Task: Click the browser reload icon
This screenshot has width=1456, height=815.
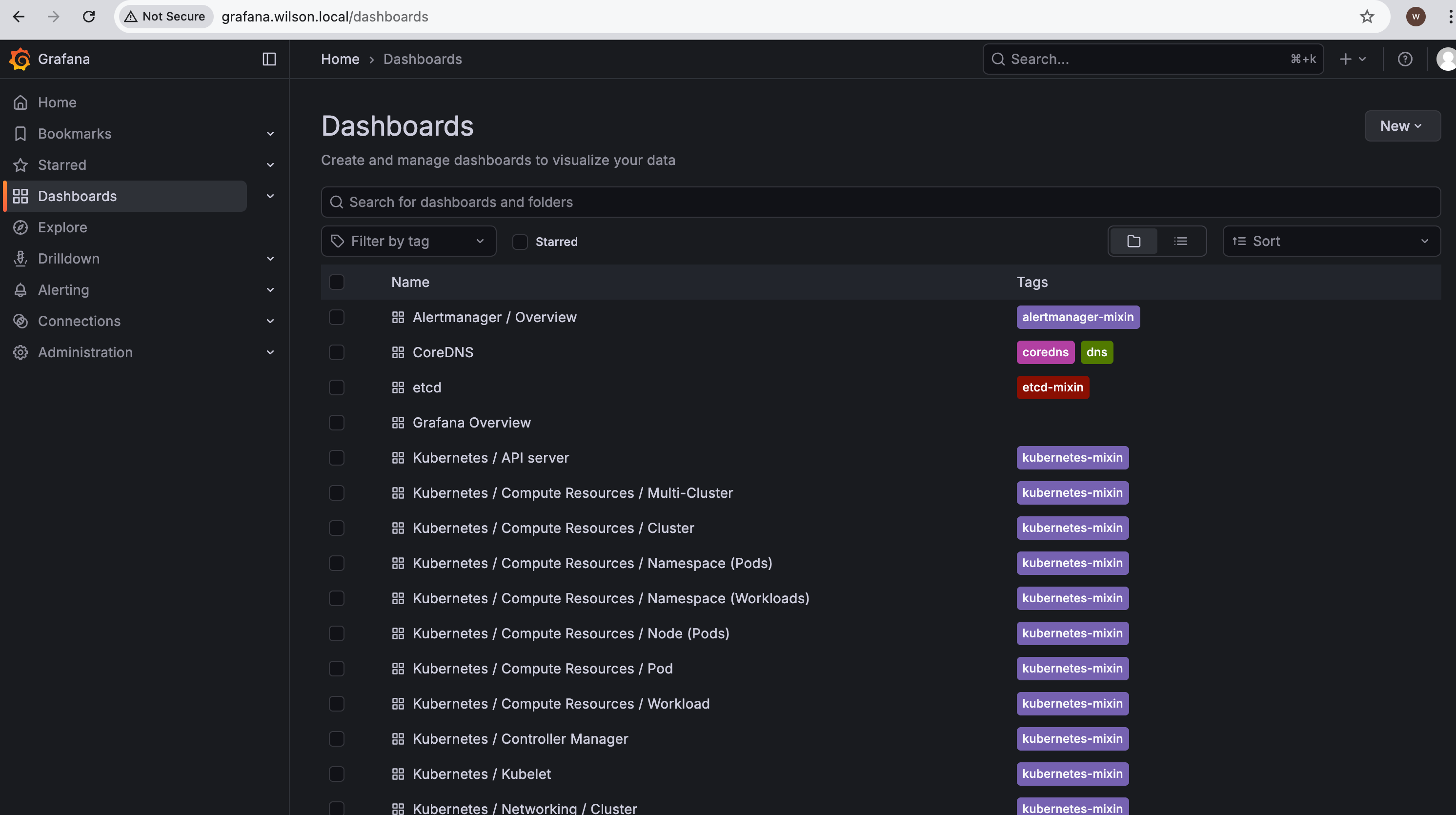Action: click(89, 17)
